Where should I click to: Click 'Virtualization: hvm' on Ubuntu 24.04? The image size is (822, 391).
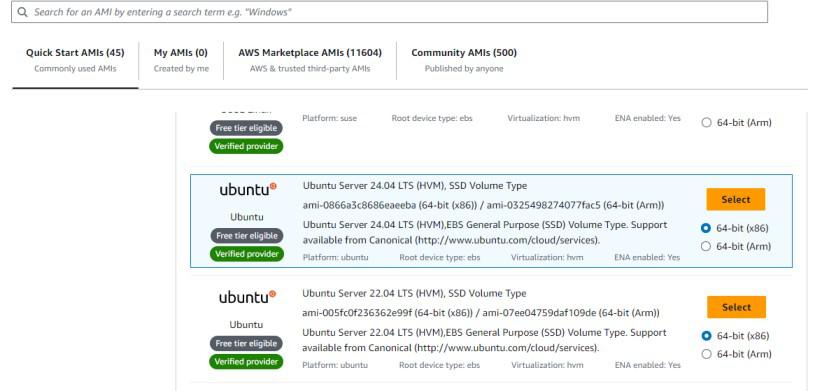[x=547, y=257]
